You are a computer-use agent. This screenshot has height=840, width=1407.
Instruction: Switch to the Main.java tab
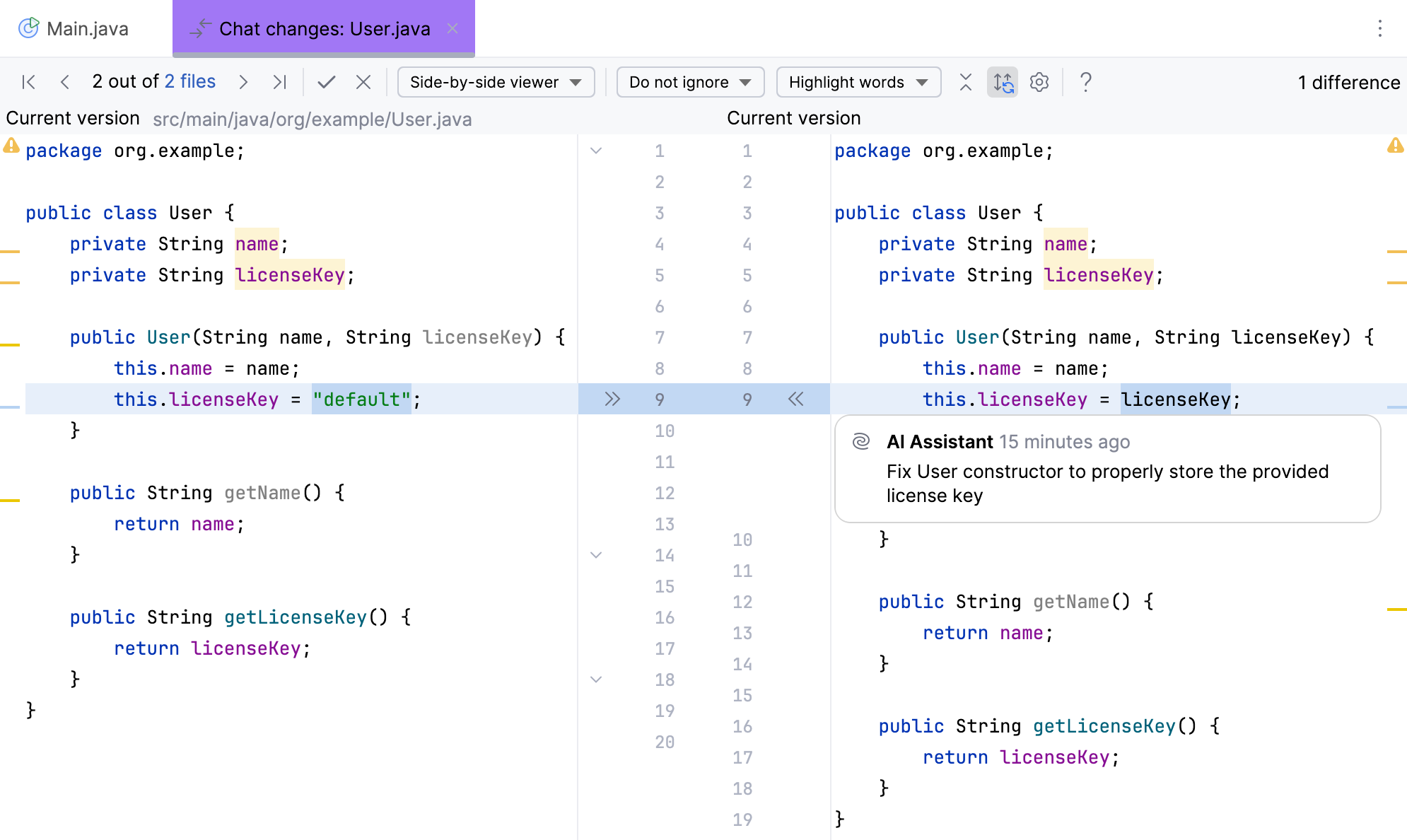(74, 28)
